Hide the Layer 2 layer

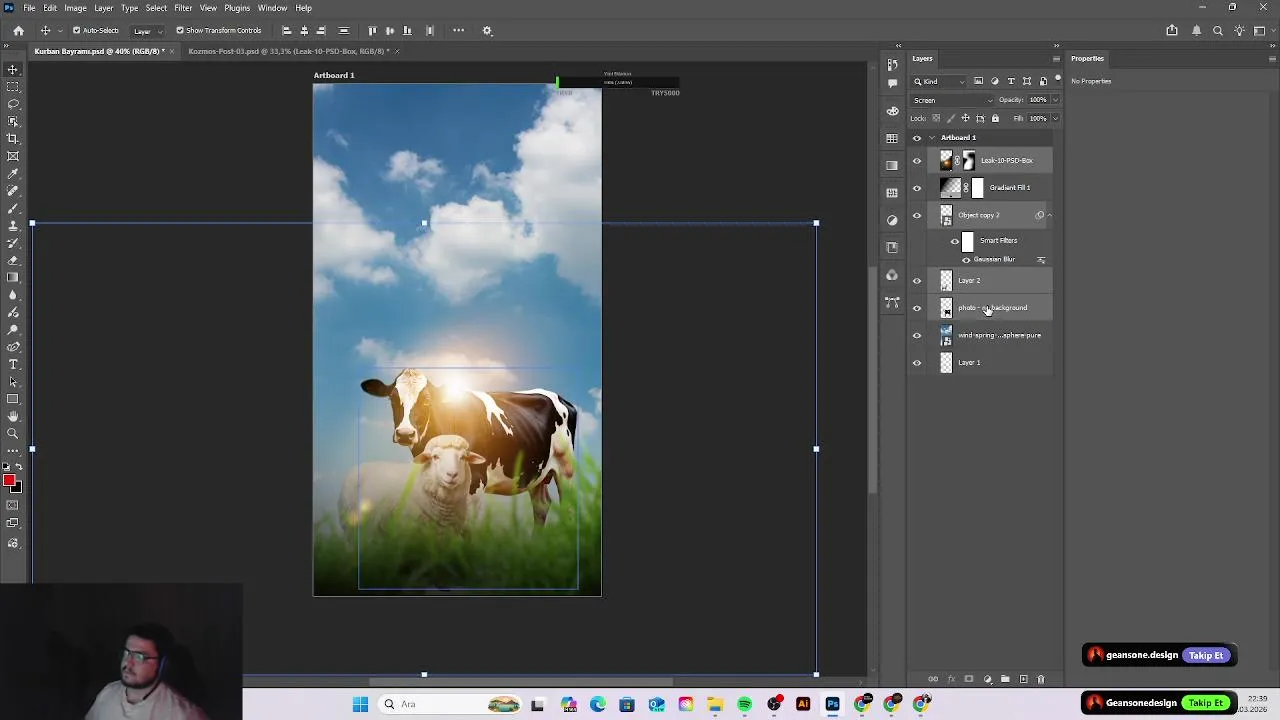(x=917, y=281)
